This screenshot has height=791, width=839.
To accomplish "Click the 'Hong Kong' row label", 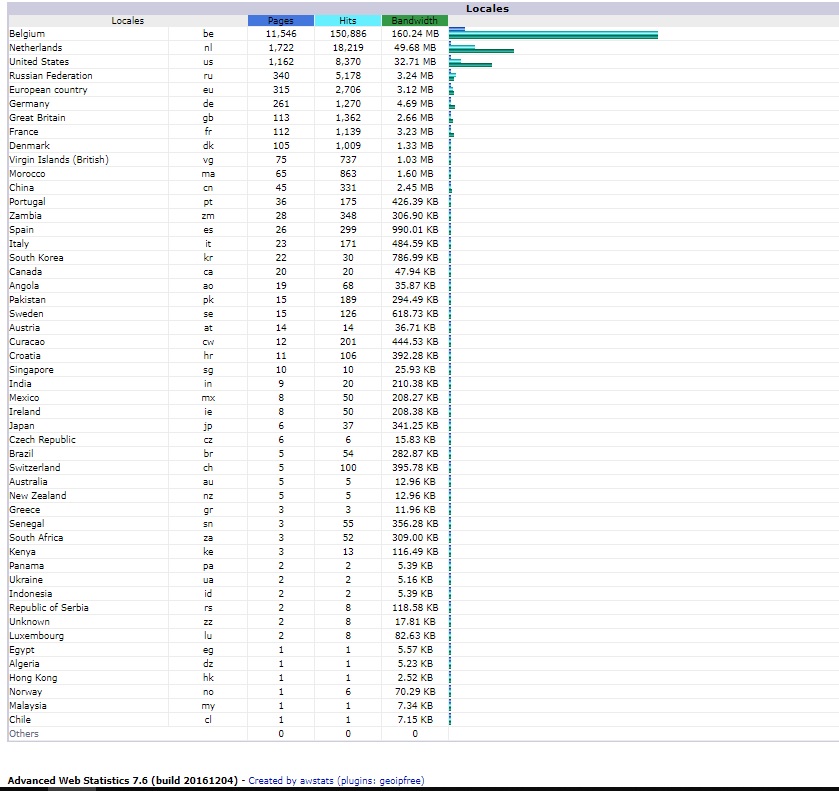I will tap(33, 678).
